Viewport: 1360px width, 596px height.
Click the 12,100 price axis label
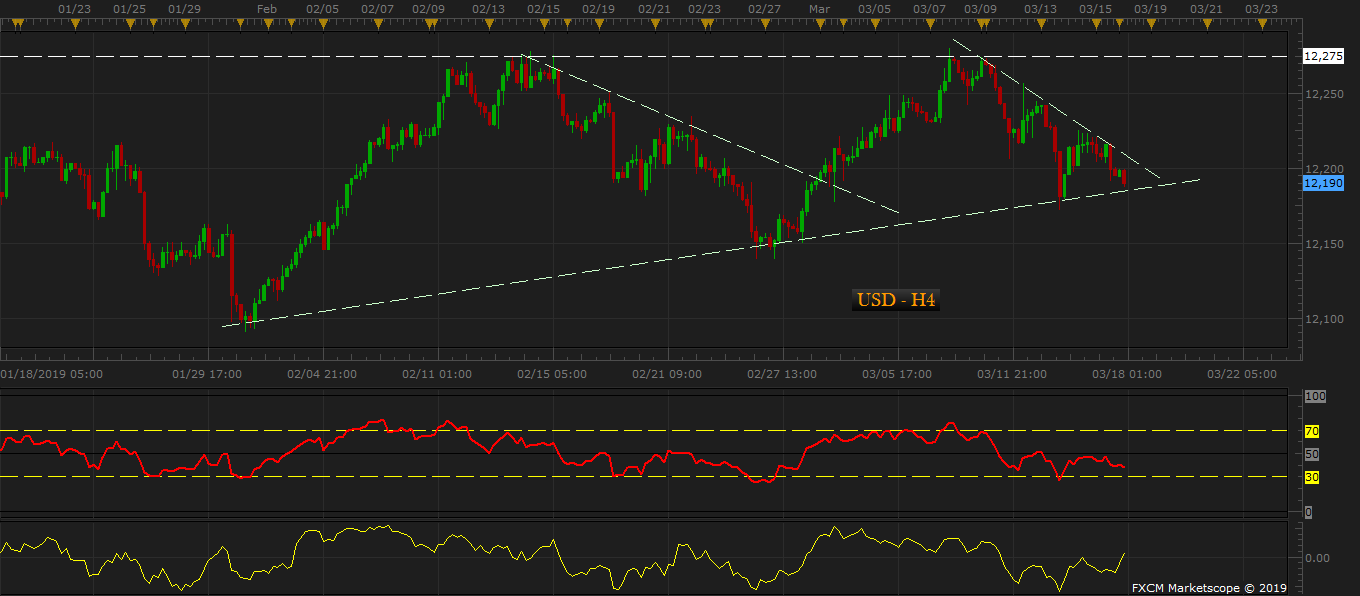click(x=1323, y=319)
